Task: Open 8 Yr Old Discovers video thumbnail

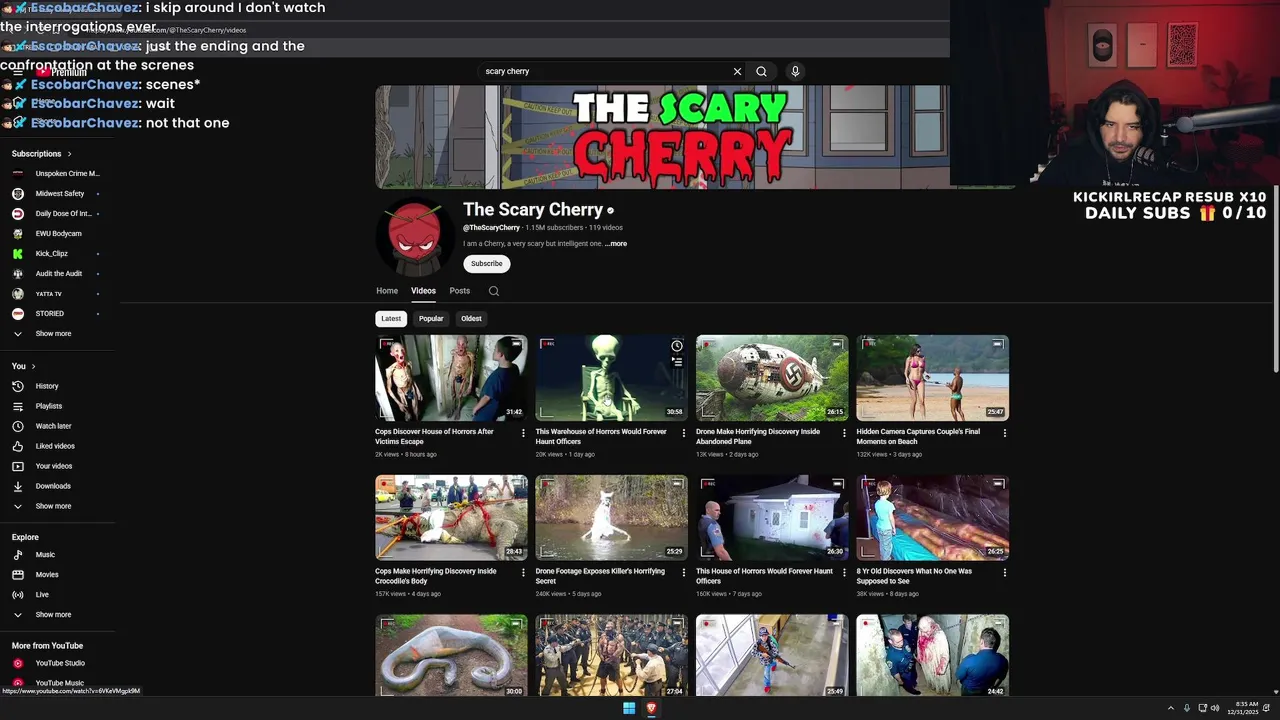Action: coord(932,517)
